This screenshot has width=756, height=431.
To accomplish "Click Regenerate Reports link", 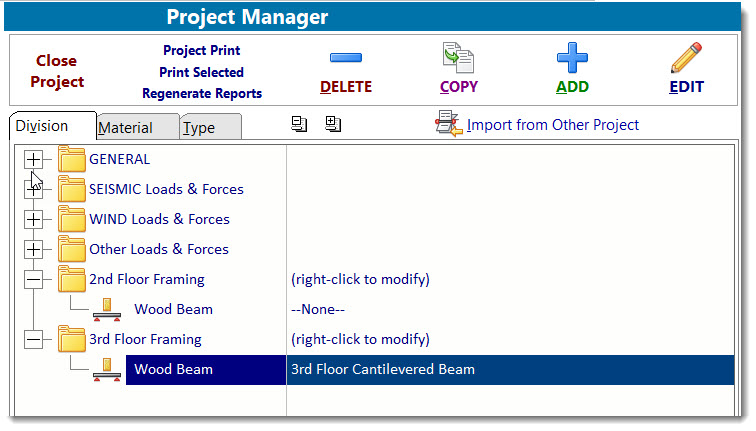I will [x=202, y=94].
